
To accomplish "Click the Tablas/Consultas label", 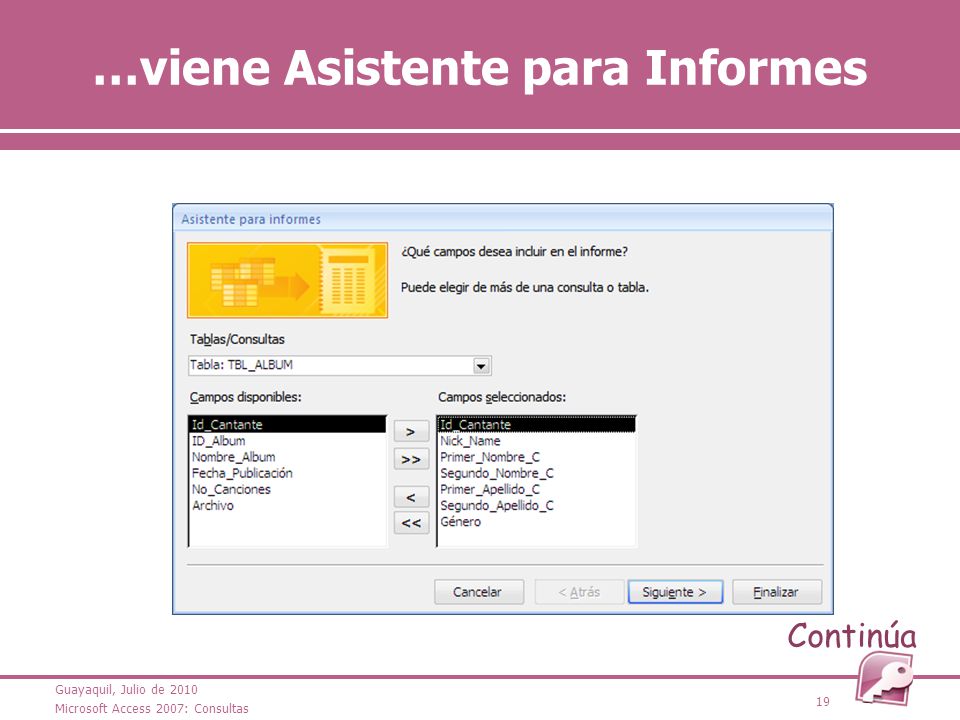I will point(237,339).
